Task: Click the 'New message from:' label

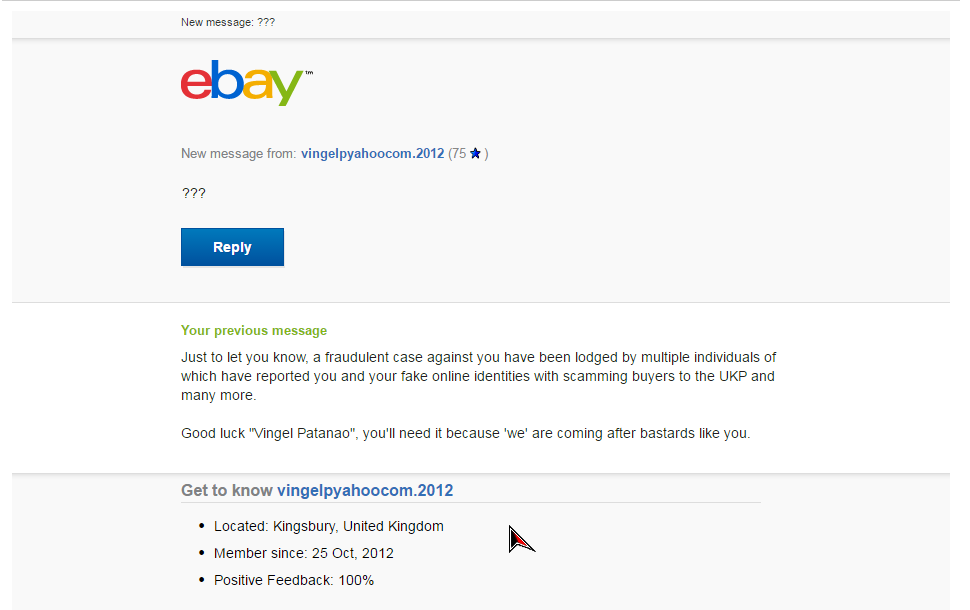Action: click(x=238, y=153)
